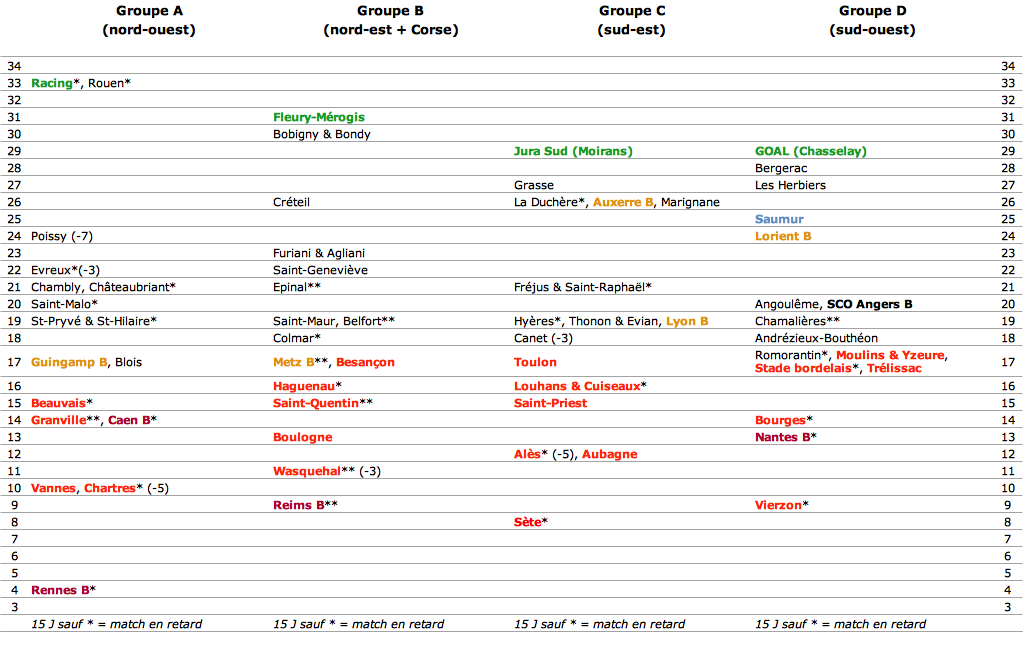Click red Stade bordelais entry

[x=802, y=368]
